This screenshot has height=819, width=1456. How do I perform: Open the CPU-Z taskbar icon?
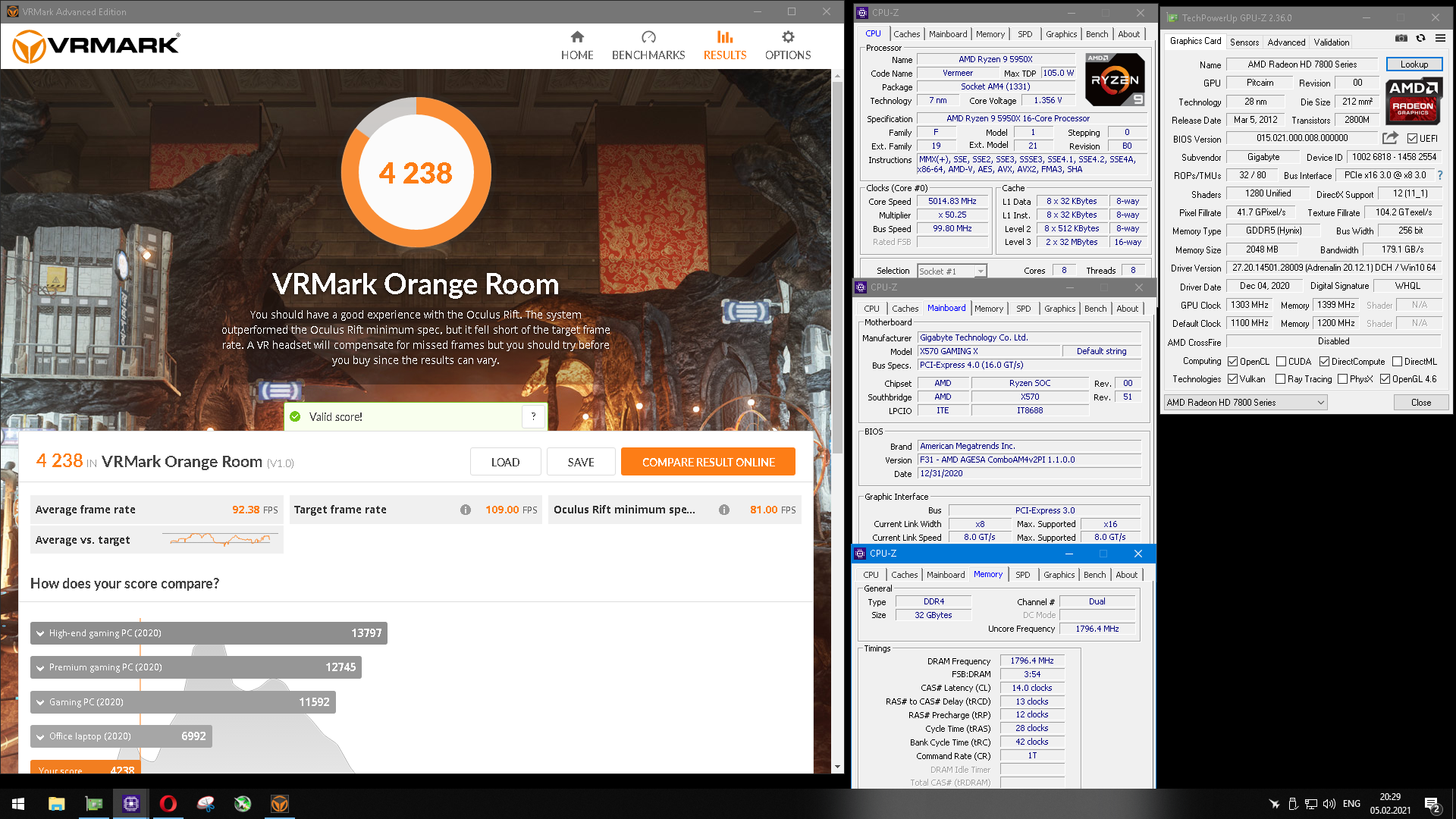tap(131, 804)
